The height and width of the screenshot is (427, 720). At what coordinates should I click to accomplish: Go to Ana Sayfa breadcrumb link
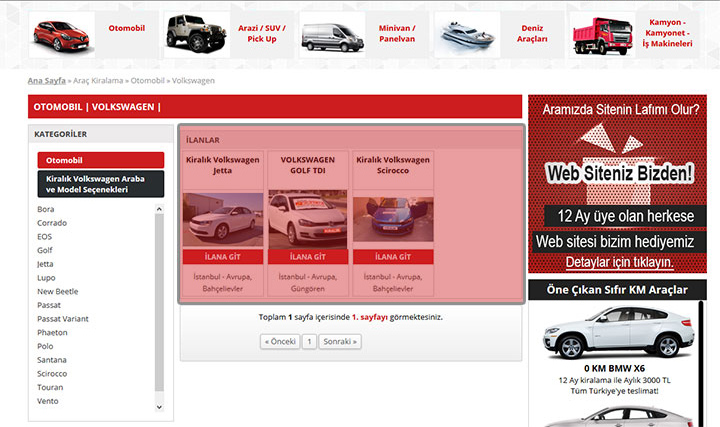[x=46, y=80]
